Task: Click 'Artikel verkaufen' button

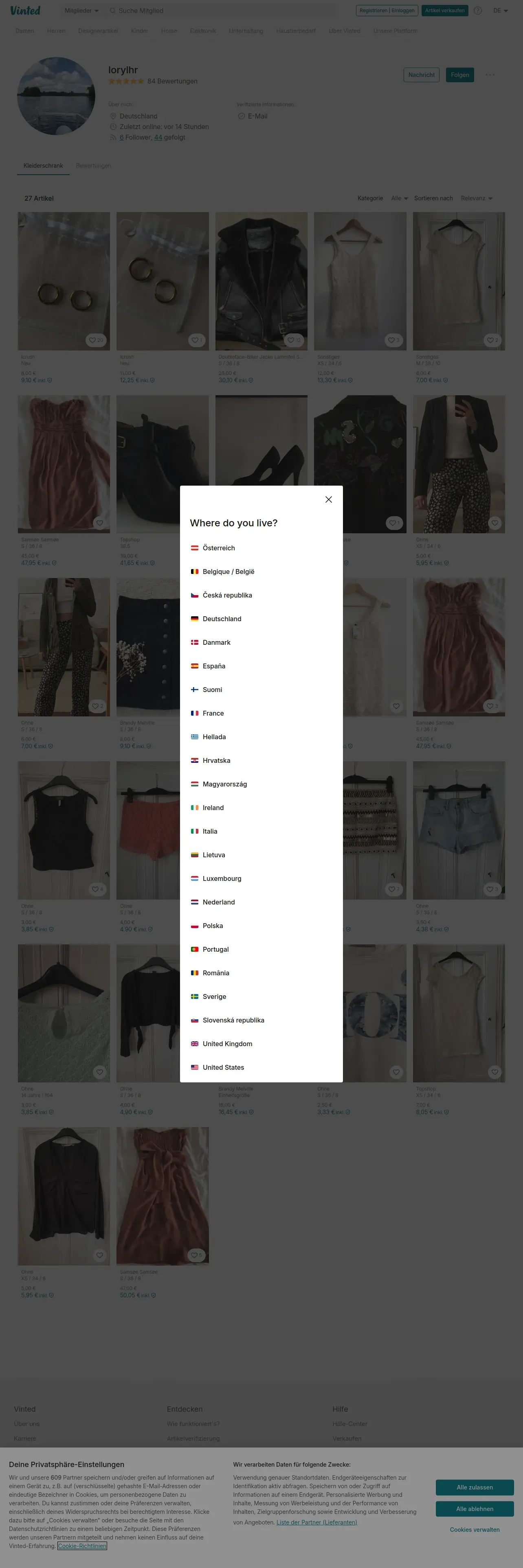Action: coord(444,10)
